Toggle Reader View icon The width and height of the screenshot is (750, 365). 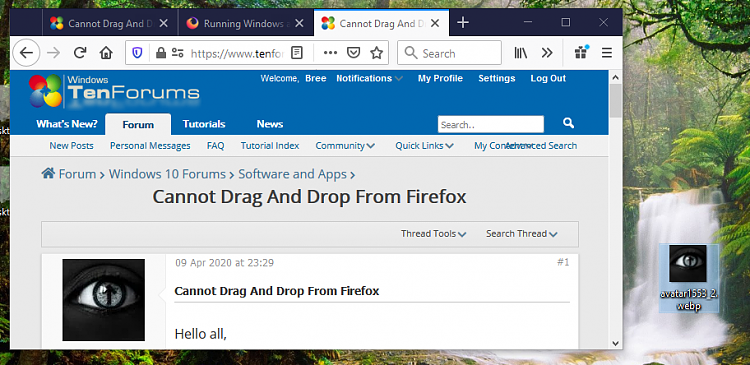[x=297, y=53]
